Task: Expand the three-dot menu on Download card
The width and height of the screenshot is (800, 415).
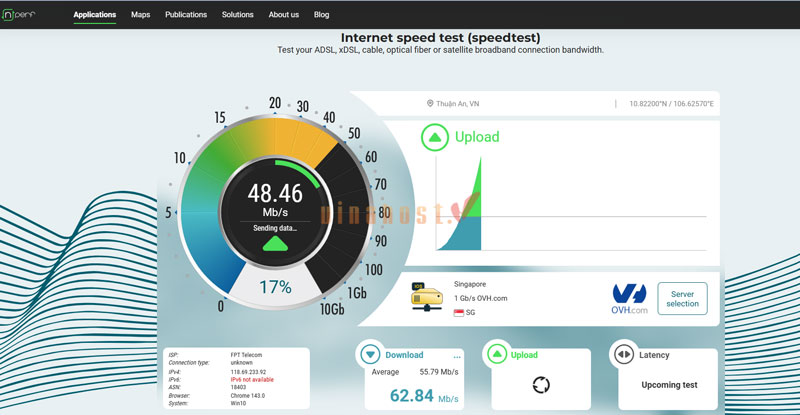Action: (457, 355)
